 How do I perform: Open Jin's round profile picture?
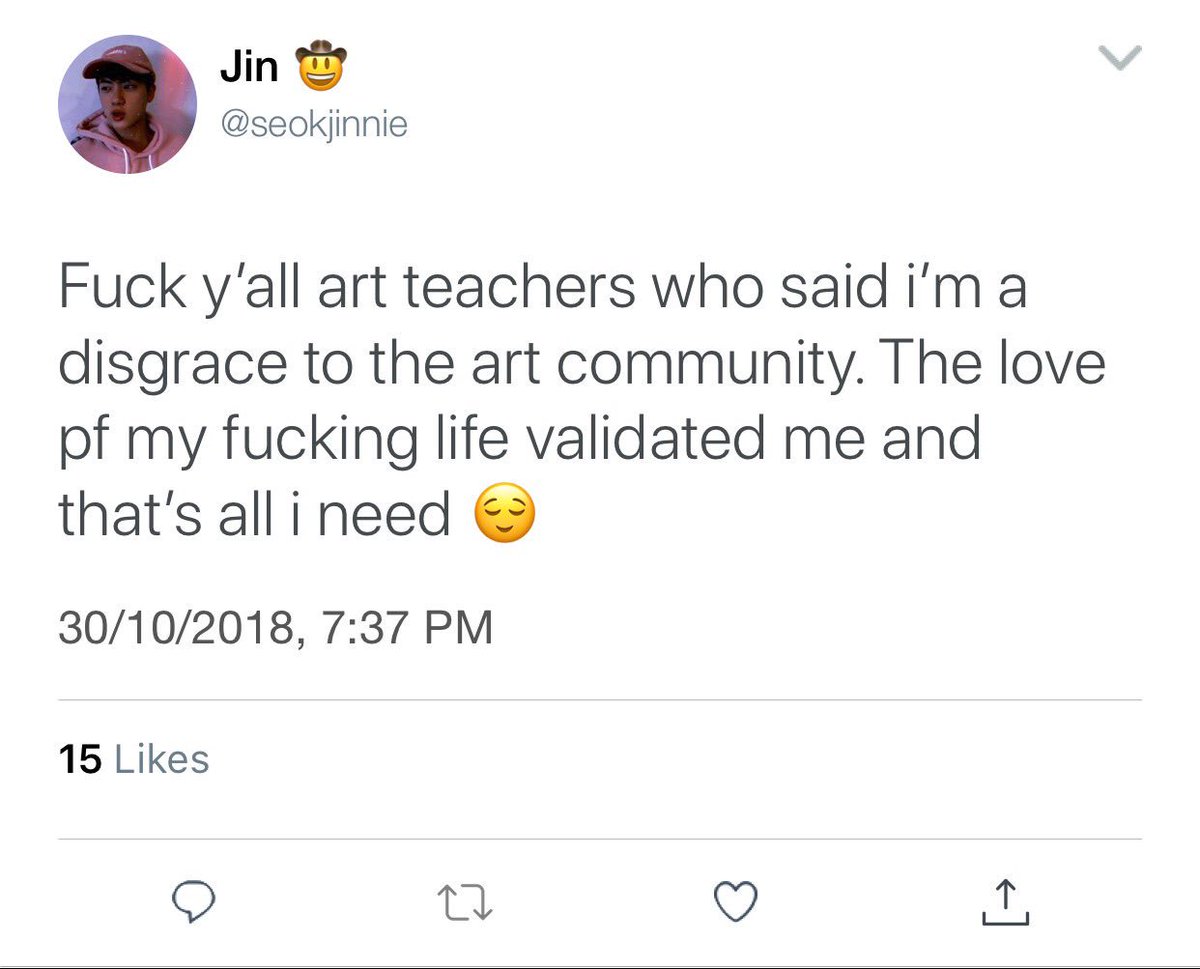[128, 105]
